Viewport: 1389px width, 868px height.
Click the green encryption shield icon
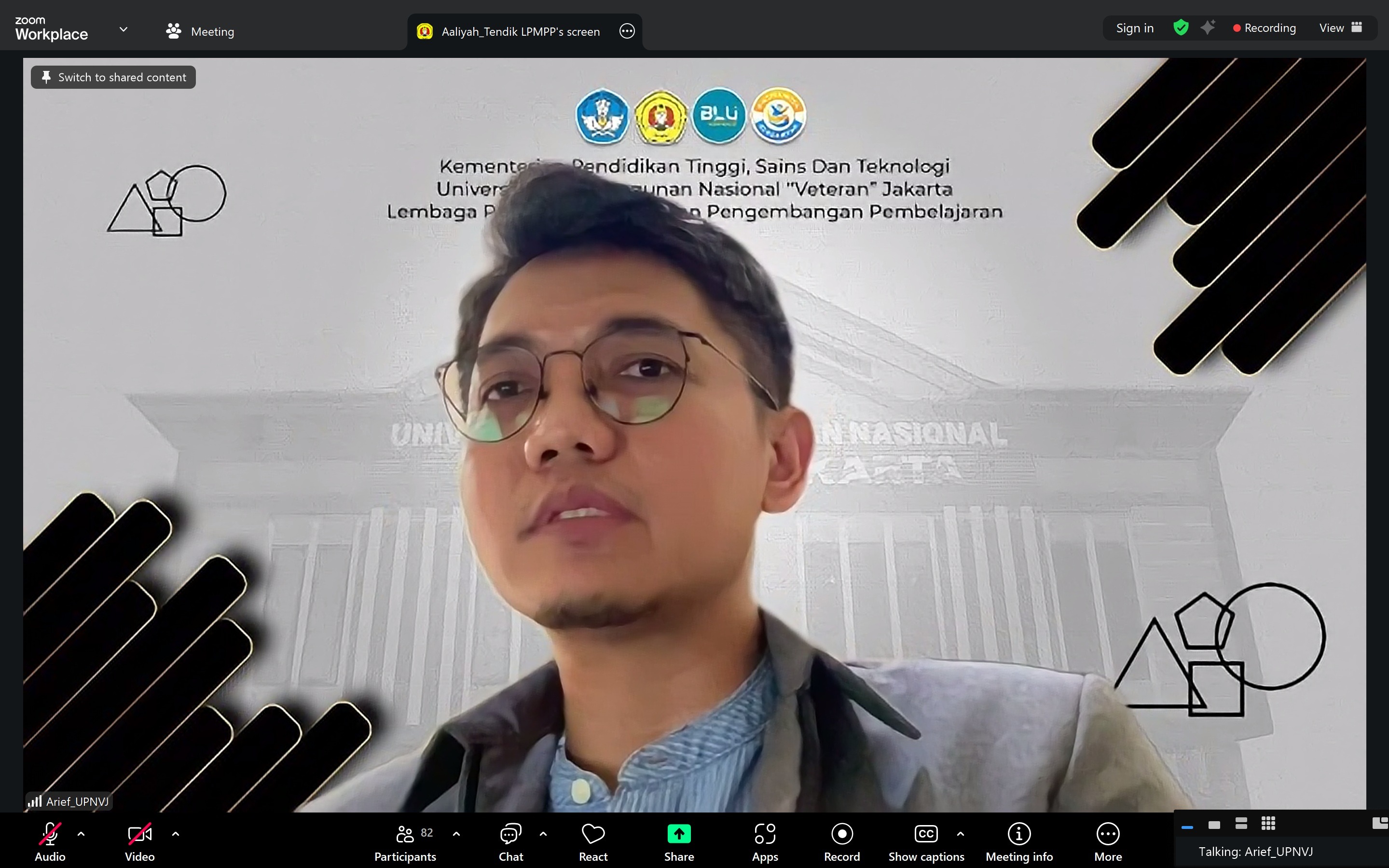coord(1181,28)
